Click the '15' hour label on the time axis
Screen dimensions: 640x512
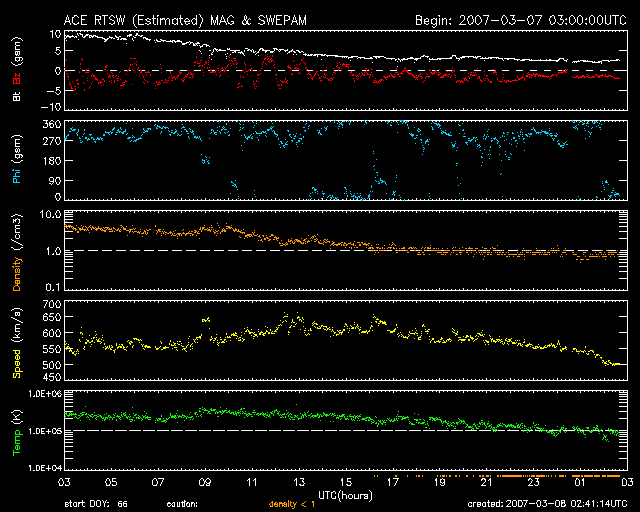pos(346,482)
